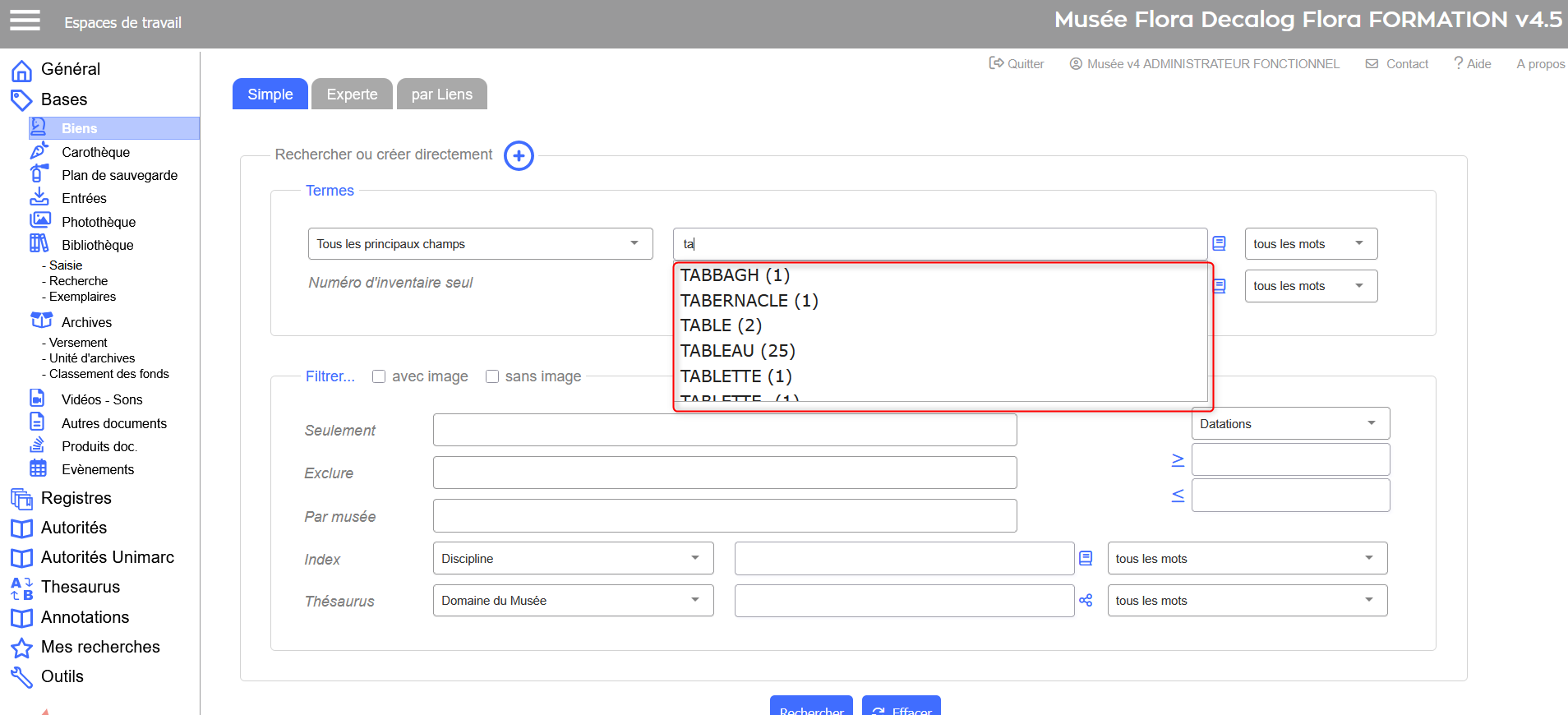The height and width of the screenshot is (715, 1568).
Task: Select the Mes recherches star icon
Action: pyautogui.click(x=21, y=648)
